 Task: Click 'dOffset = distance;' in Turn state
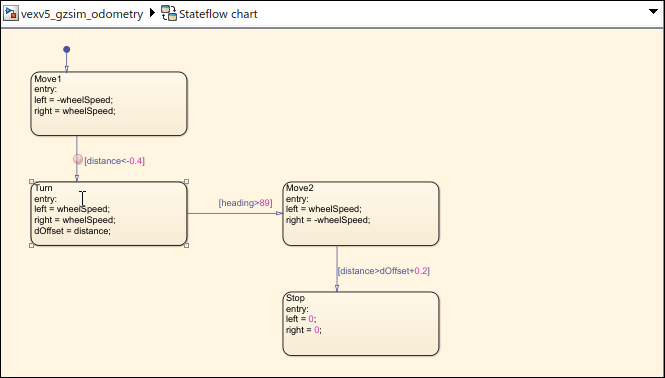pos(73,231)
